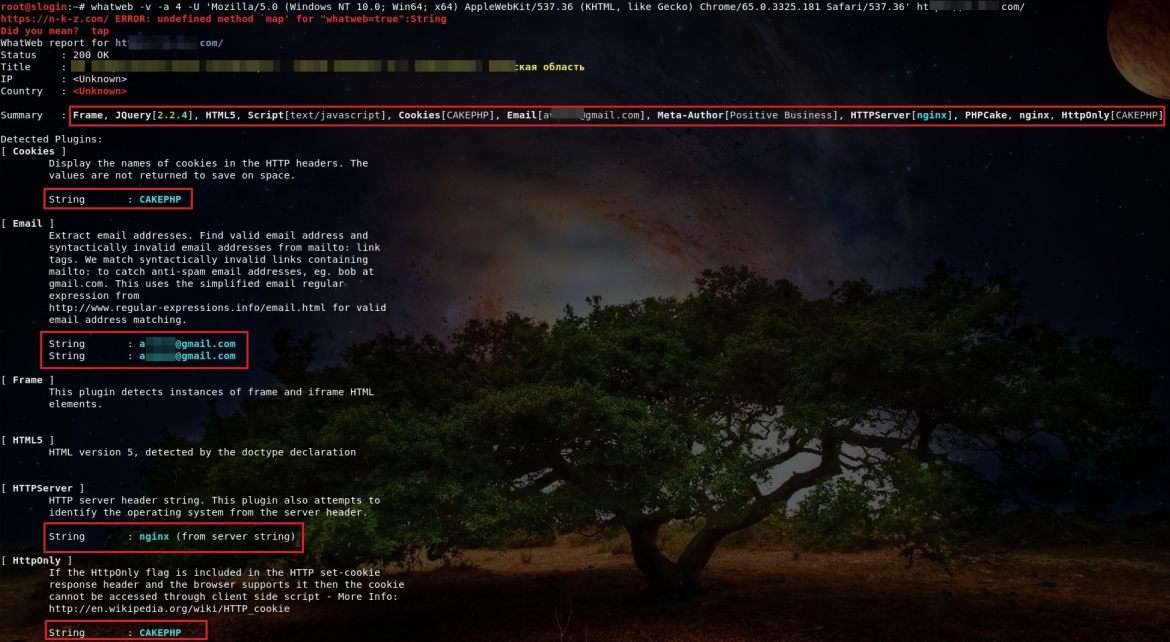The width and height of the screenshot is (1170, 642).
Task: Click the Title row label
Action: (16, 66)
